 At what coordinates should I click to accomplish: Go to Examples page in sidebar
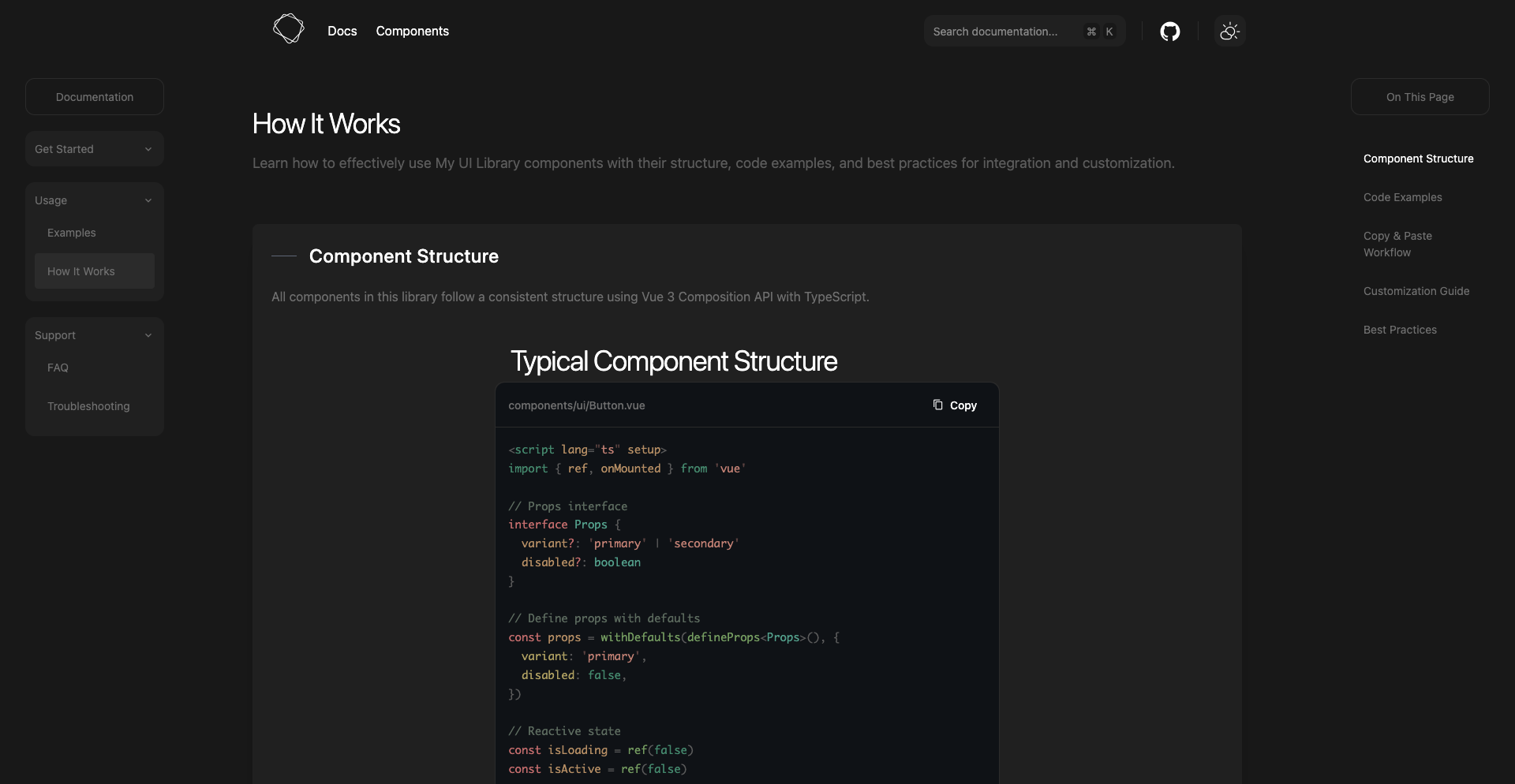point(95,233)
